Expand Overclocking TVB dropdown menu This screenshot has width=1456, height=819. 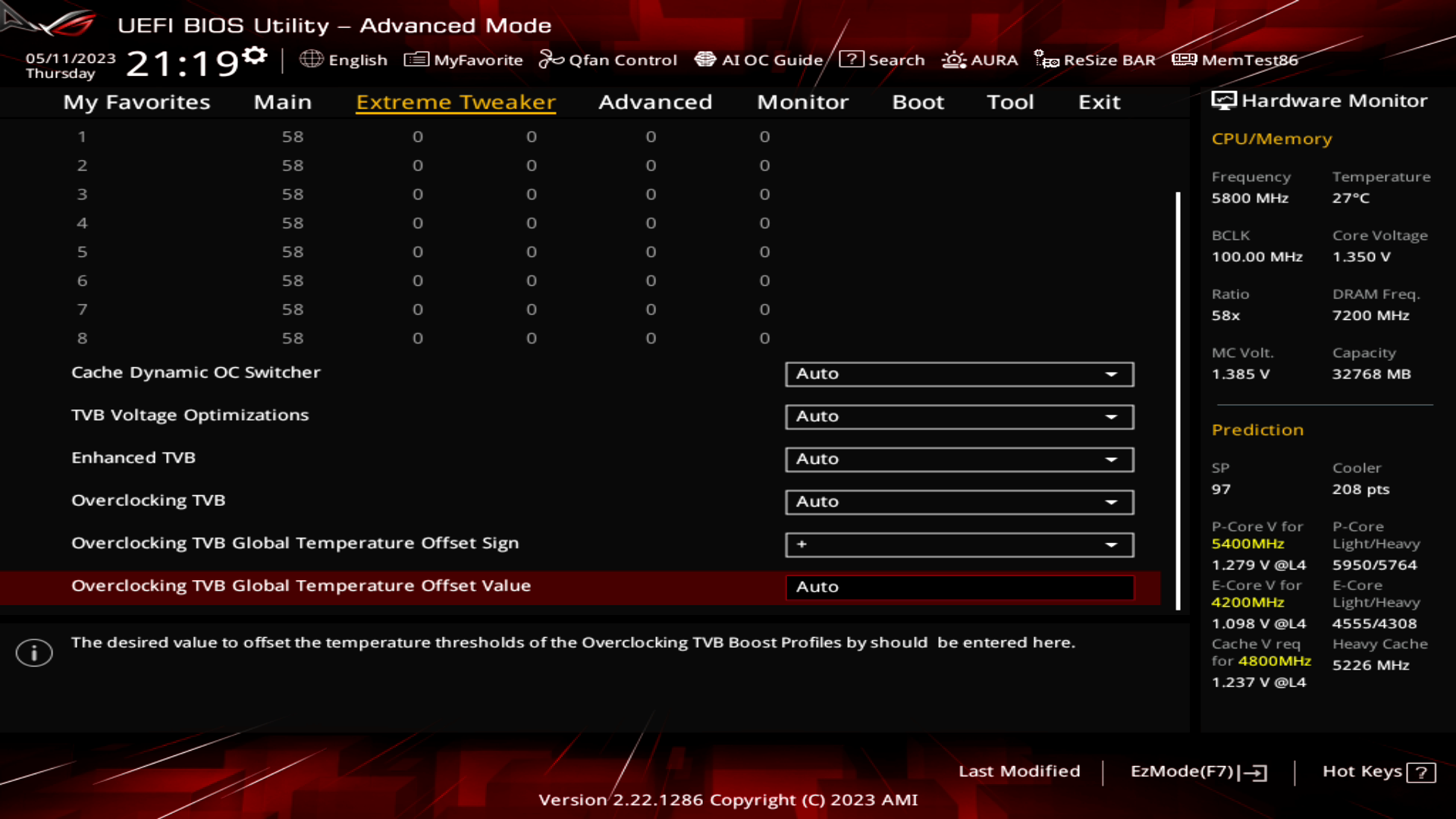1113,501
